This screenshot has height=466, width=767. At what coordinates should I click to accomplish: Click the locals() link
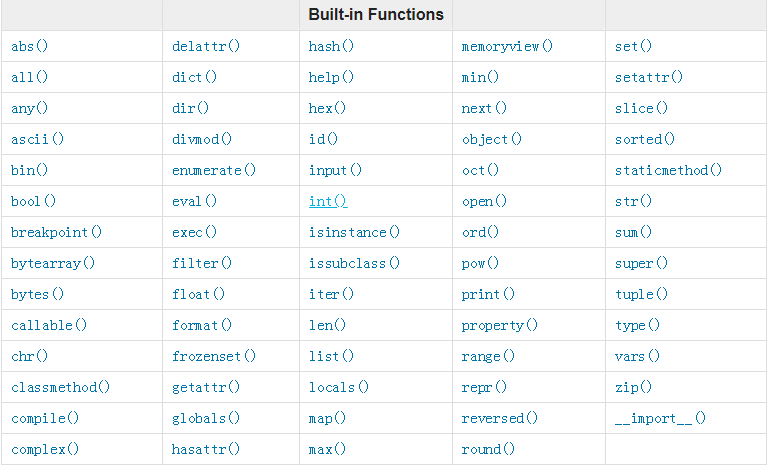[x=339, y=387]
